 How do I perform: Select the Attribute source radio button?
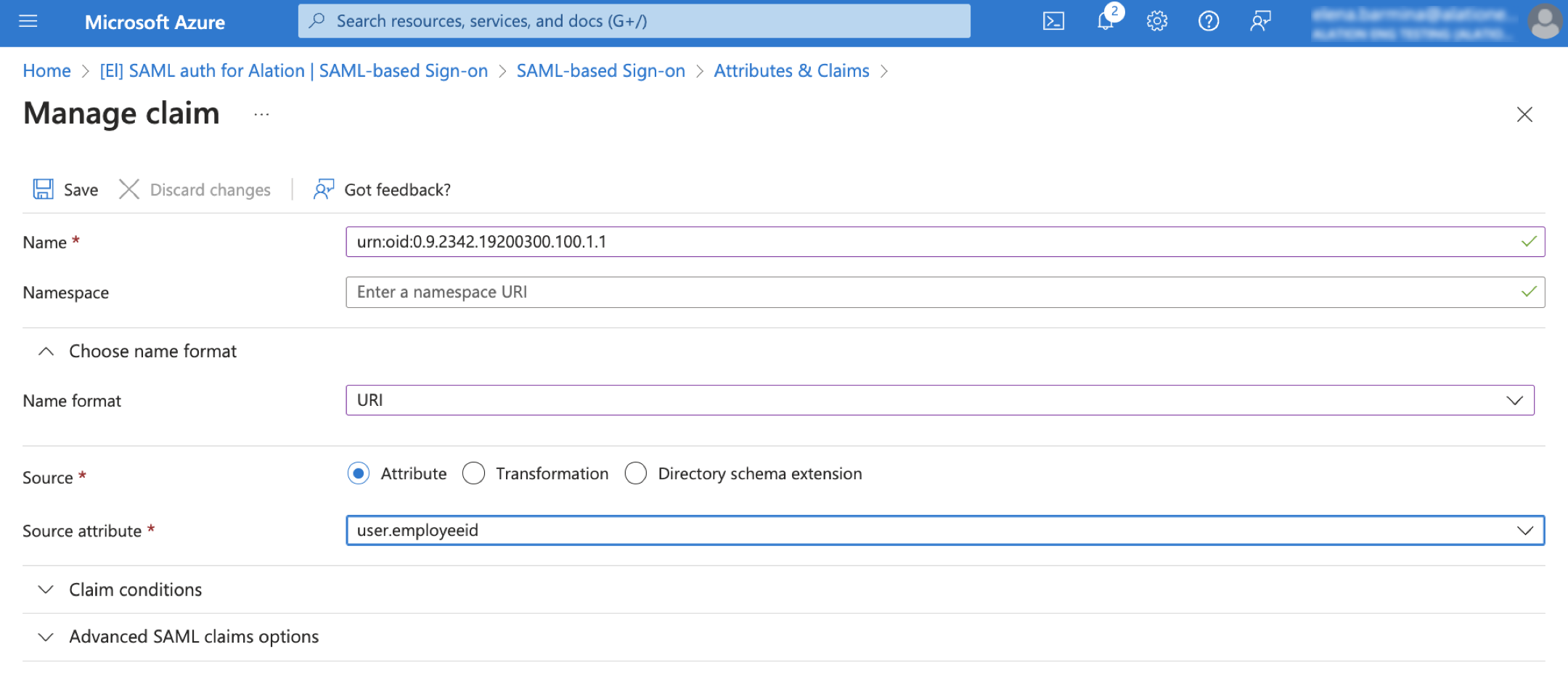359,473
